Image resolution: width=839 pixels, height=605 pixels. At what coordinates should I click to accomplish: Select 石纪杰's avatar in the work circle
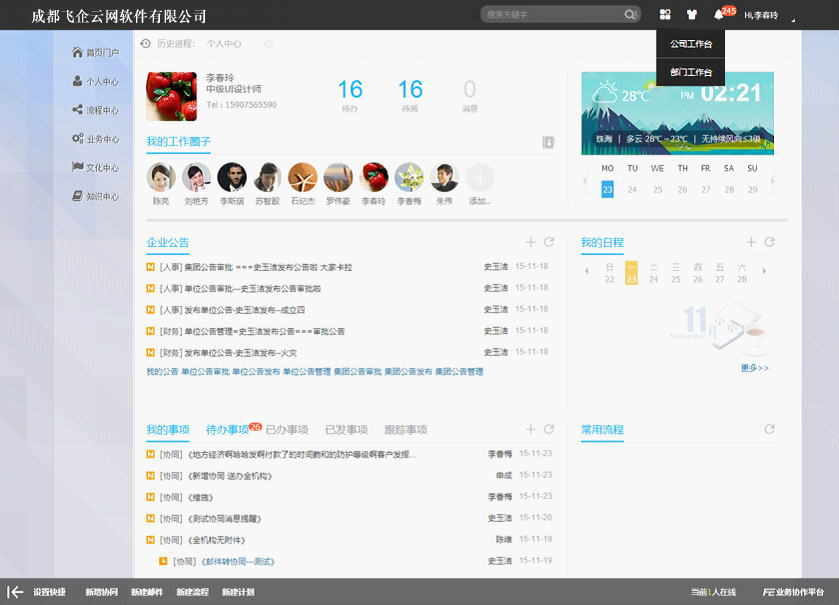pyautogui.click(x=303, y=177)
